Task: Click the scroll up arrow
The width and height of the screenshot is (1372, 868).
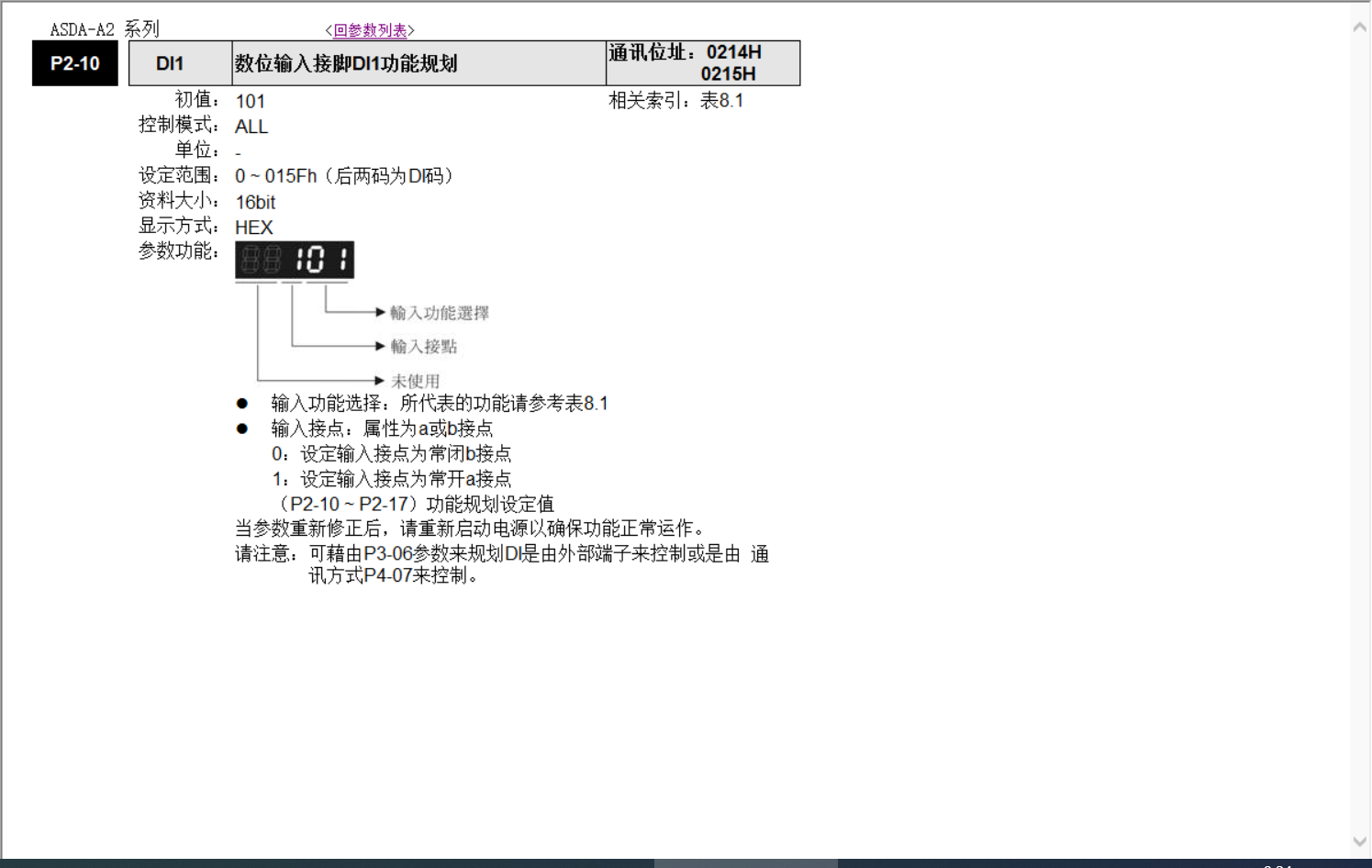Action: coord(1360,28)
